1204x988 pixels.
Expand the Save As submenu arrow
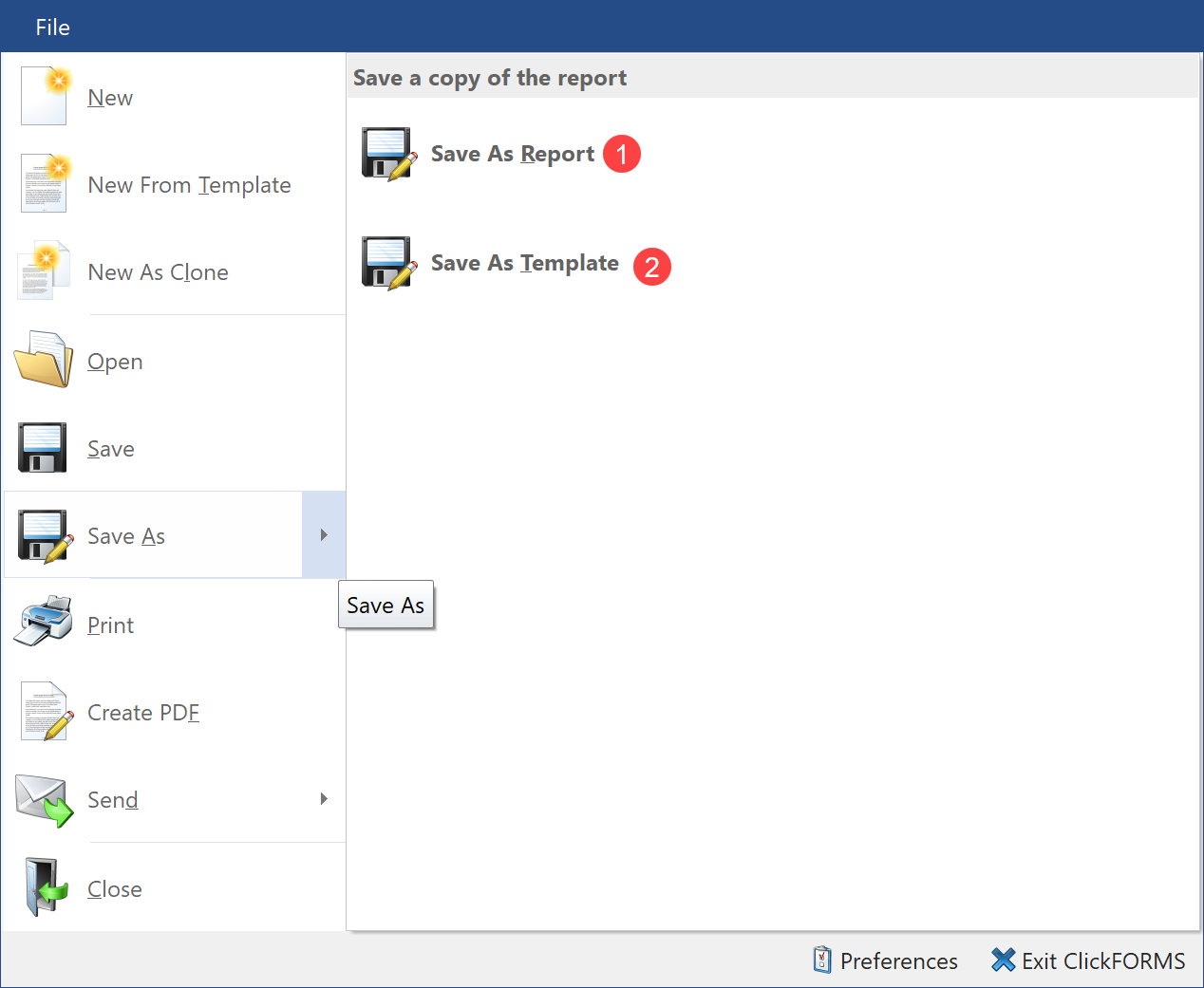(324, 535)
